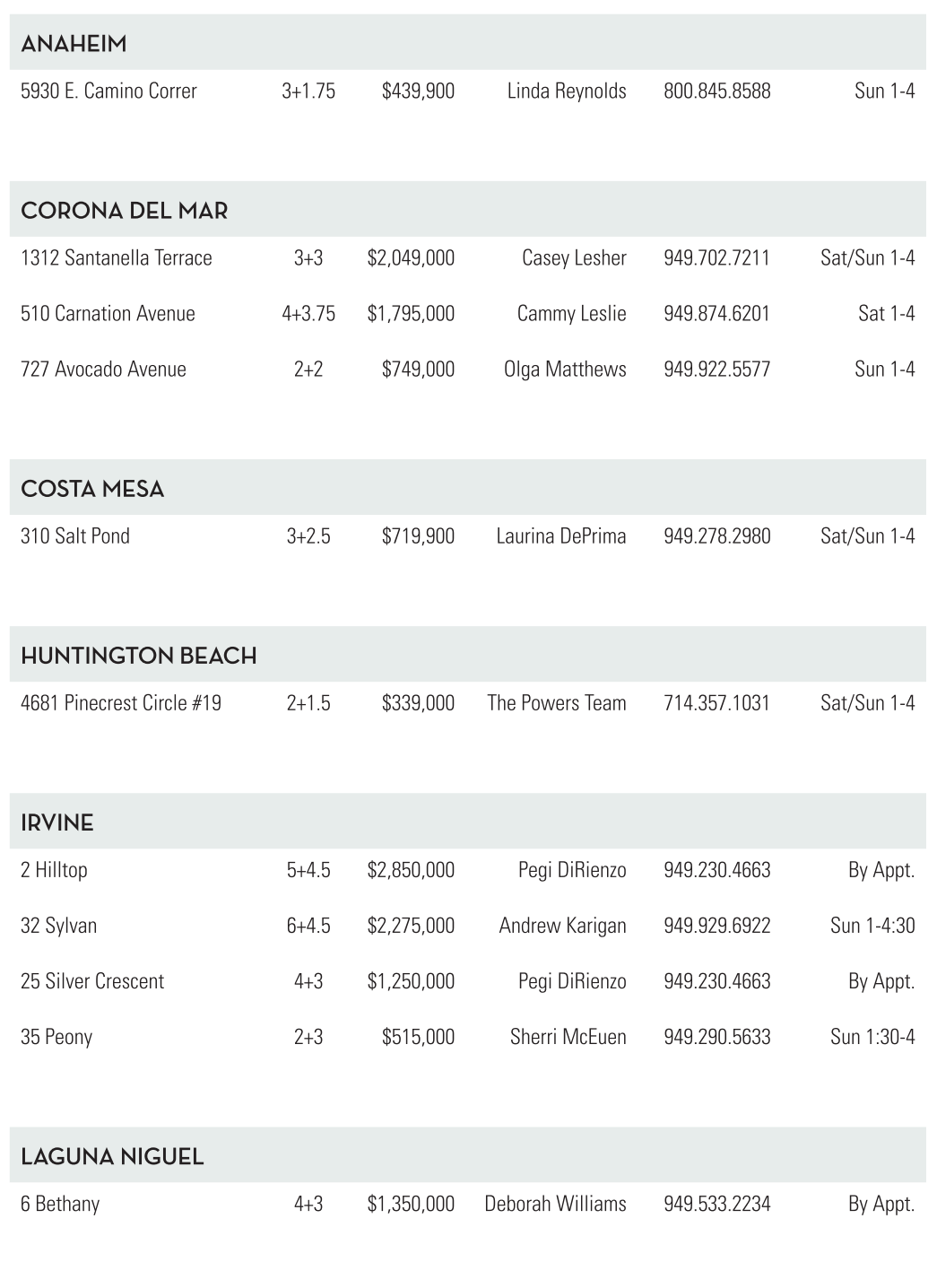Open the 5930 E. Camino Correr listing
The height and width of the screenshot is (1288, 937).
108,91
